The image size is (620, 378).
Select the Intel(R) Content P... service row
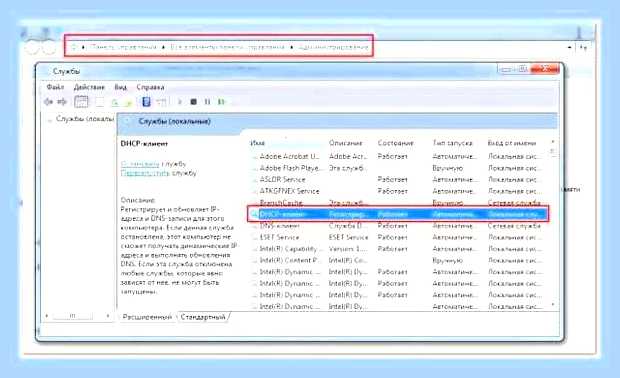(x=397, y=260)
